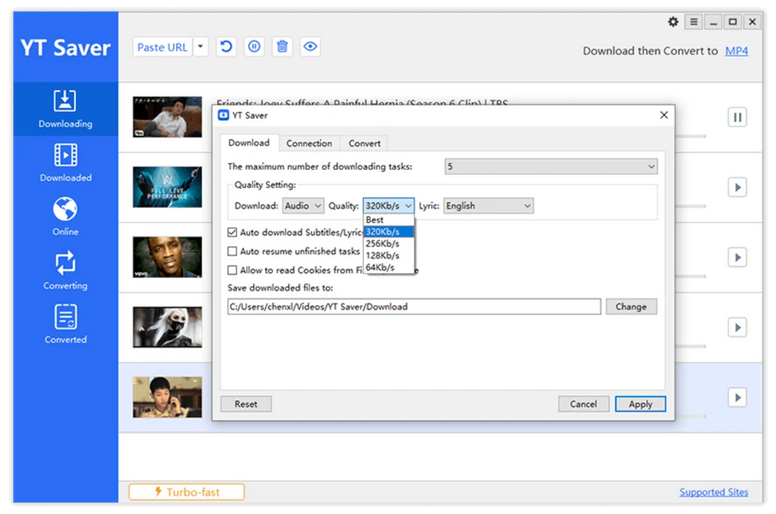Open the Online browser section
Viewport: 776px width, 514px height.
65,217
